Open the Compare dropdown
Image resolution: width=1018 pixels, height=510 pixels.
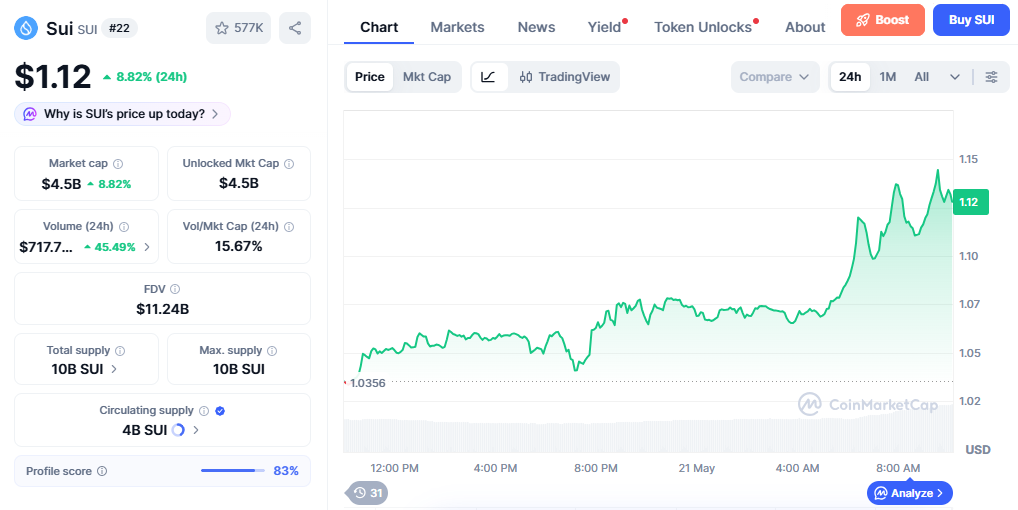pyautogui.click(x=775, y=77)
